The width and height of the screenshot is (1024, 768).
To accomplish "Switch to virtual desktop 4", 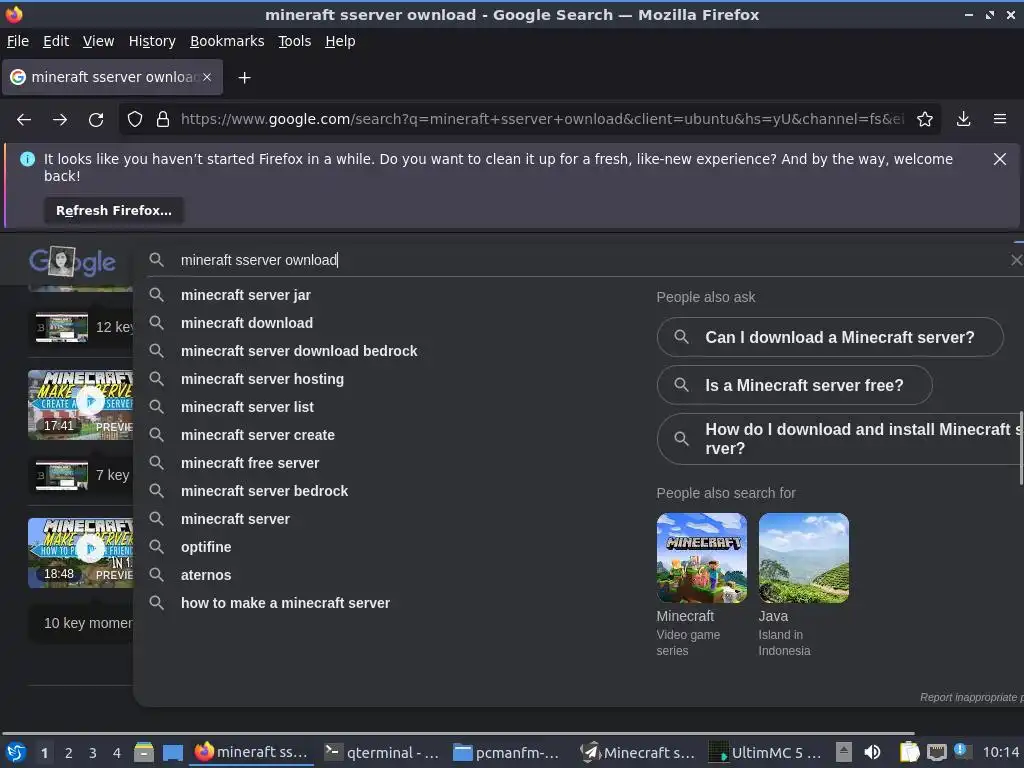I will coord(116,753).
